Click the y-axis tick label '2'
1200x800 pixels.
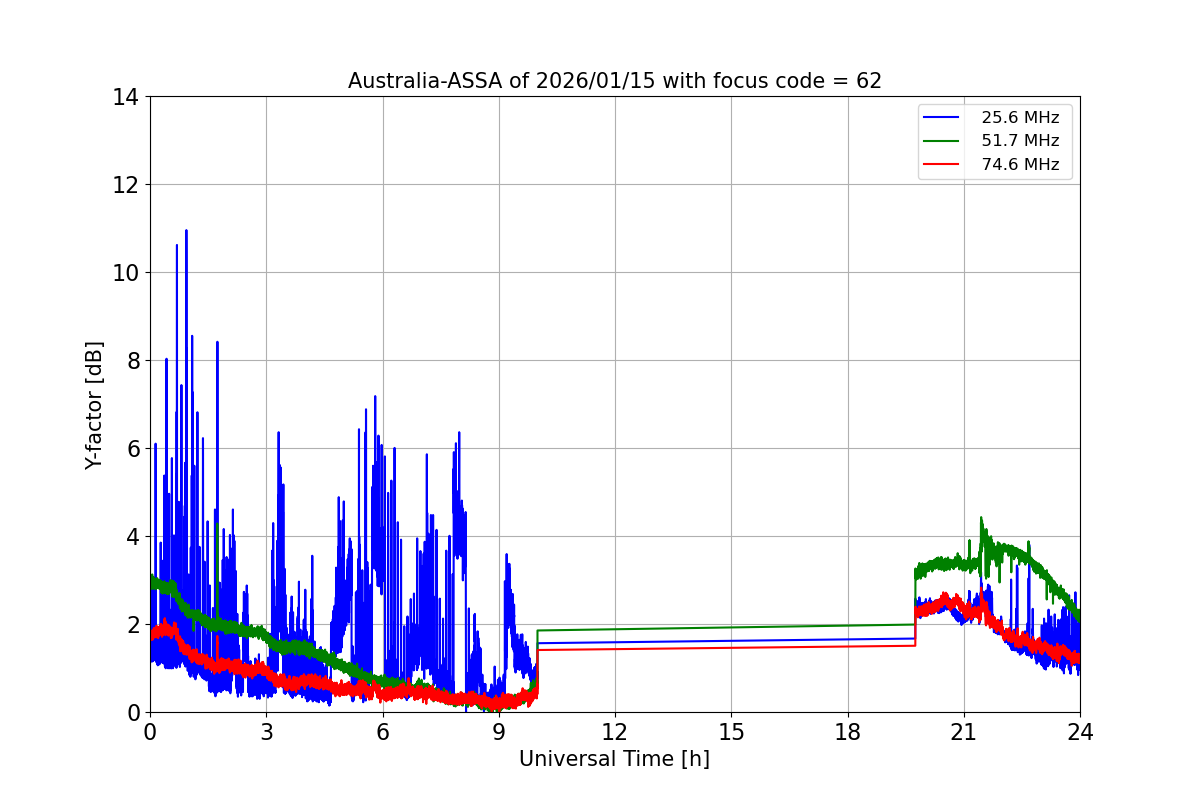click(x=131, y=625)
